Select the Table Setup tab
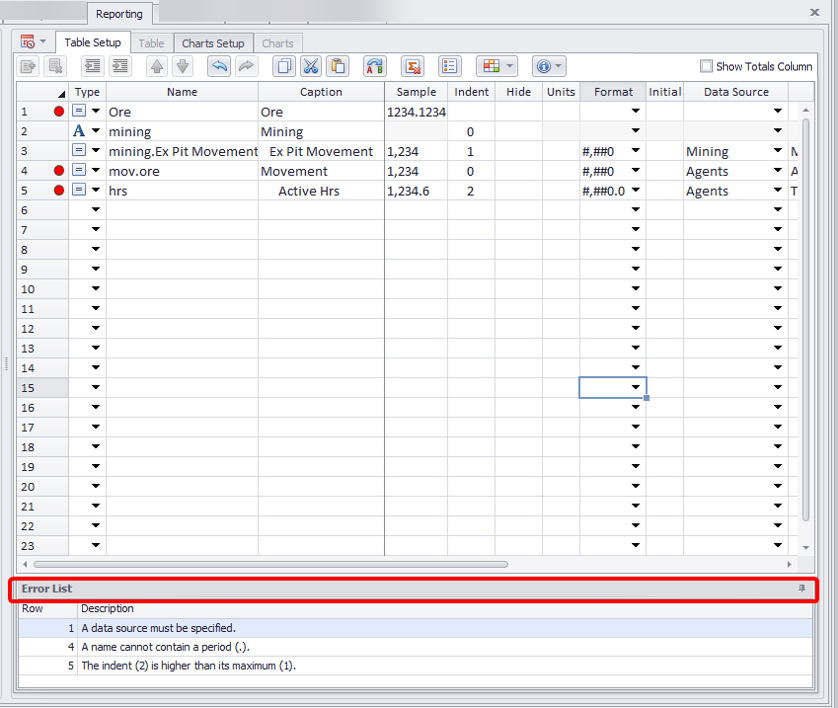Image resolution: width=838 pixels, height=708 pixels. tap(92, 43)
